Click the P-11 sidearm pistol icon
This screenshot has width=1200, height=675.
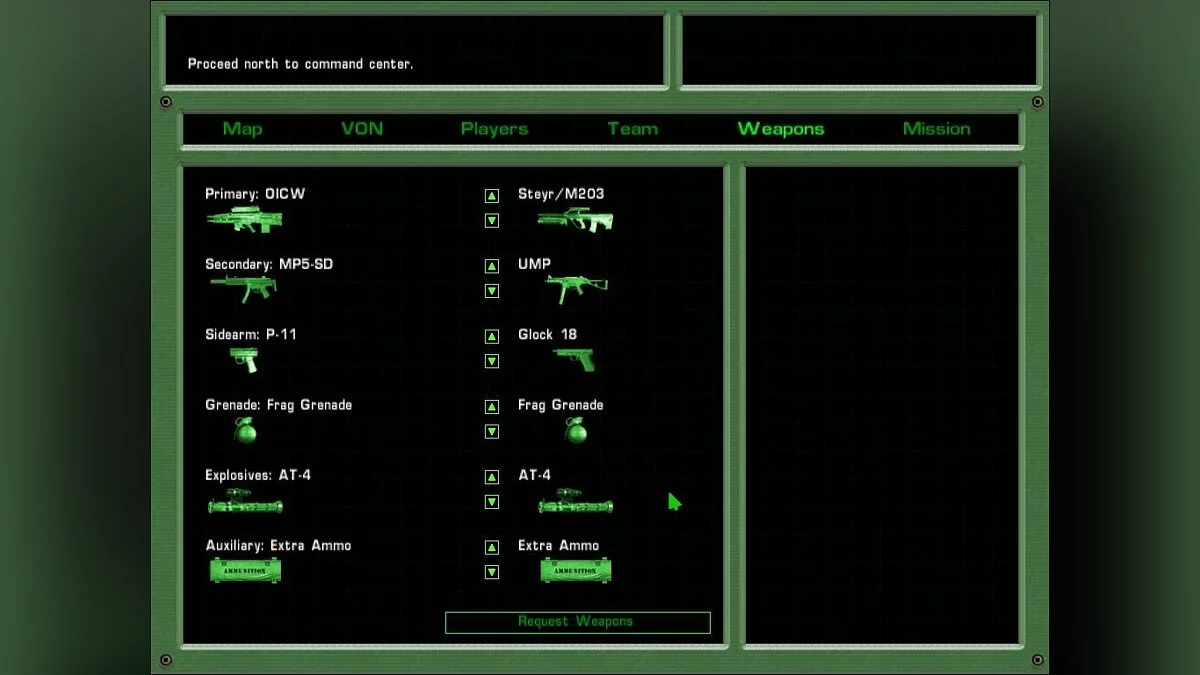tap(244, 359)
